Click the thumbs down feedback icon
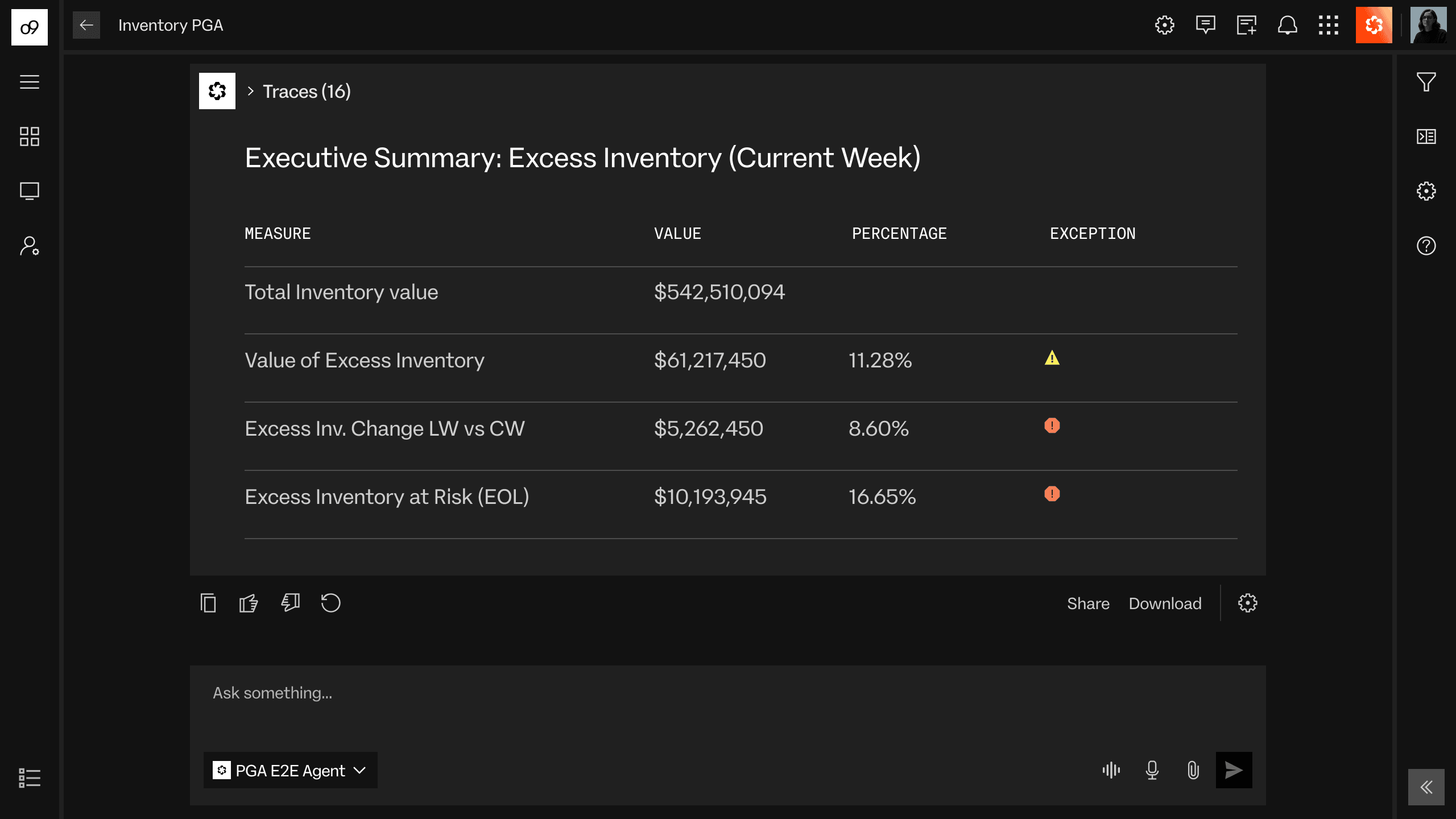 [x=291, y=603]
